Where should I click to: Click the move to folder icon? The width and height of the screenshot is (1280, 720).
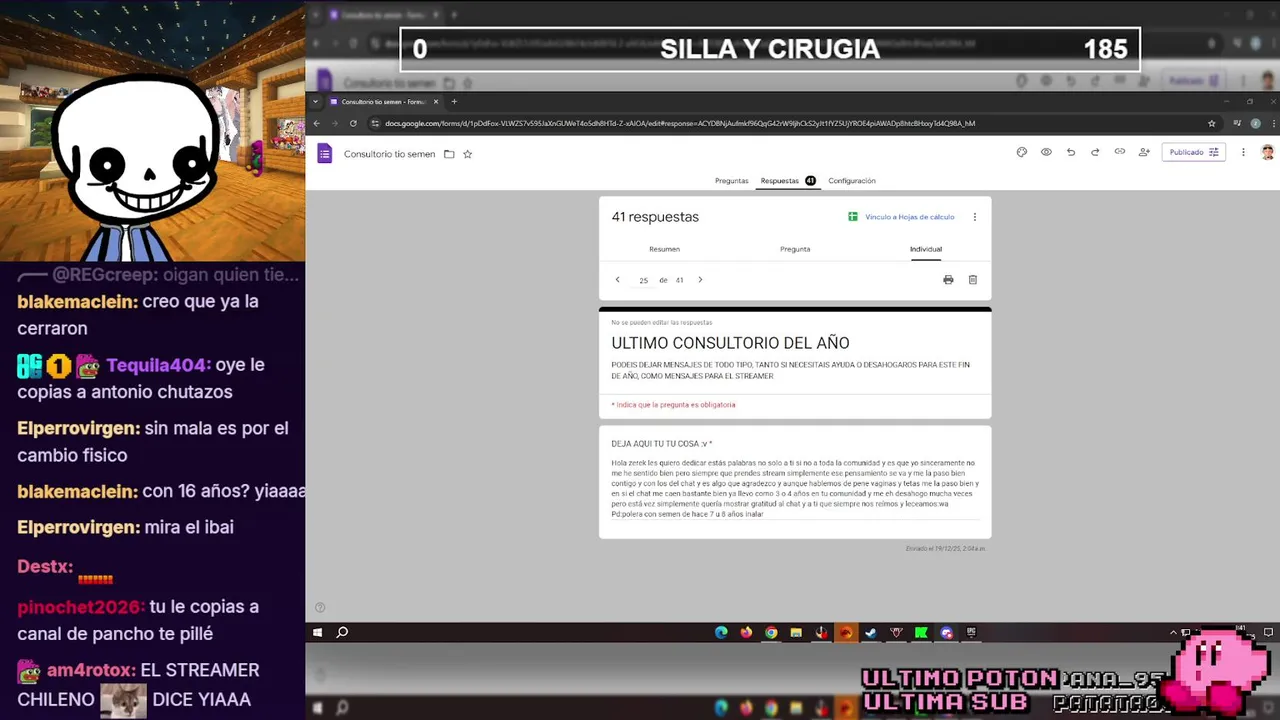(x=449, y=154)
